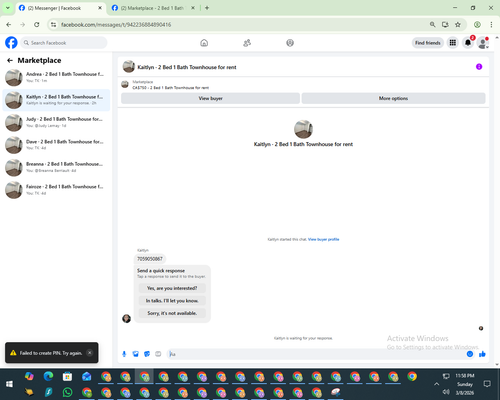Close the Messenger | Facebook tab
The height and width of the screenshot is (400, 500).
100,8
